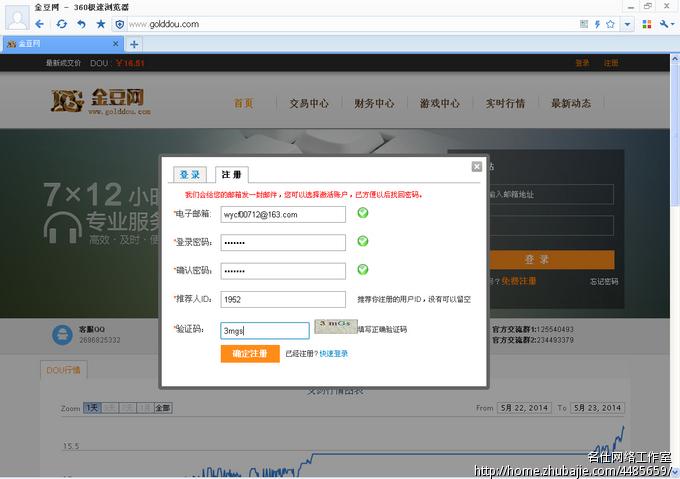This screenshot has height=479, width=680.
Task: Click the green checkmark beside email field
Action: [363, 213]
